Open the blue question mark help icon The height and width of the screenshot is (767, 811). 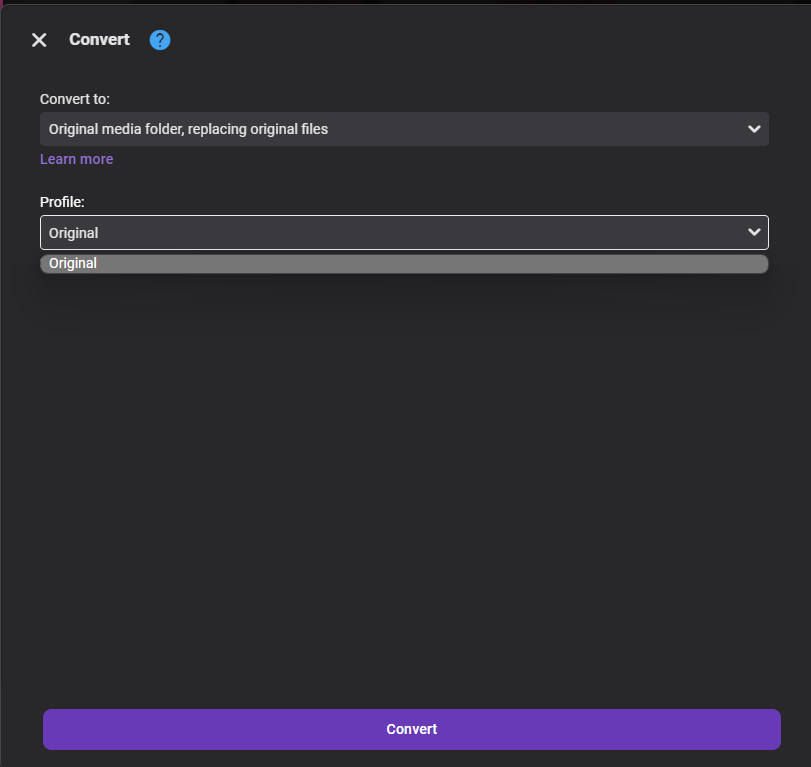(x=160, y=40)
